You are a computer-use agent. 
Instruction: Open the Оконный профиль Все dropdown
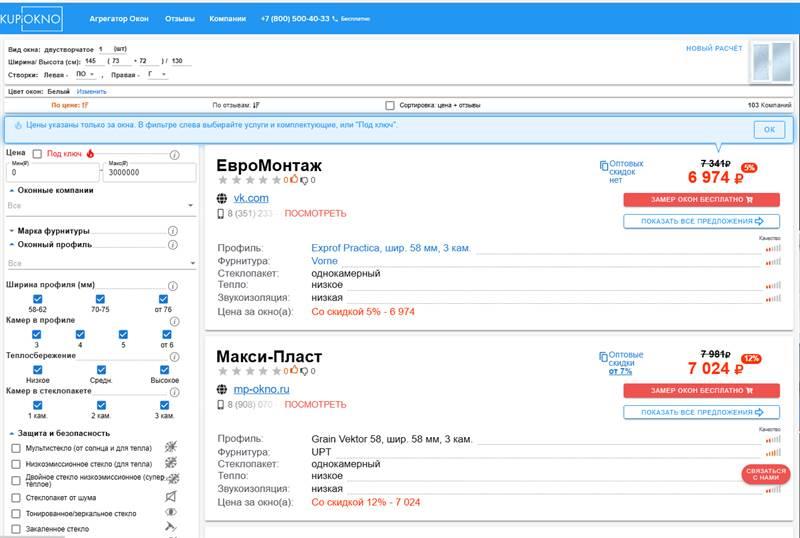point(101,263)
